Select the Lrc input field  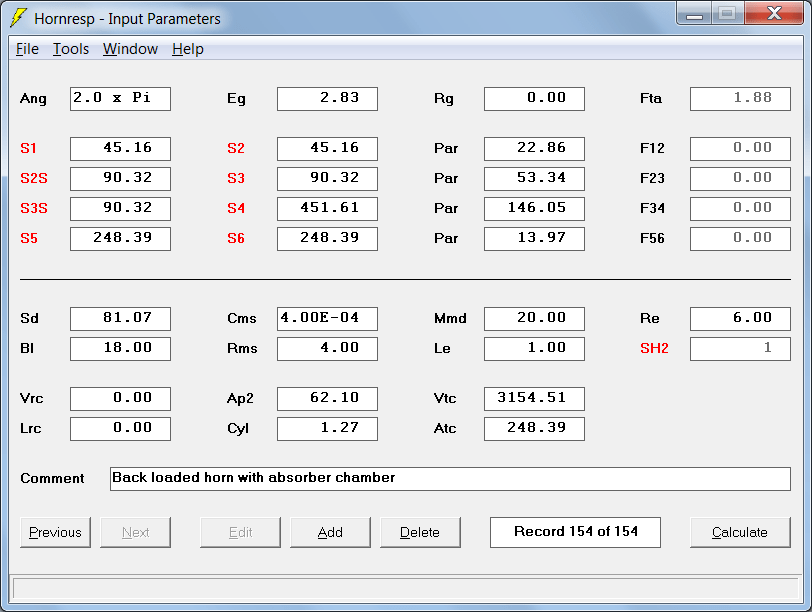click(x=120, y=429)
